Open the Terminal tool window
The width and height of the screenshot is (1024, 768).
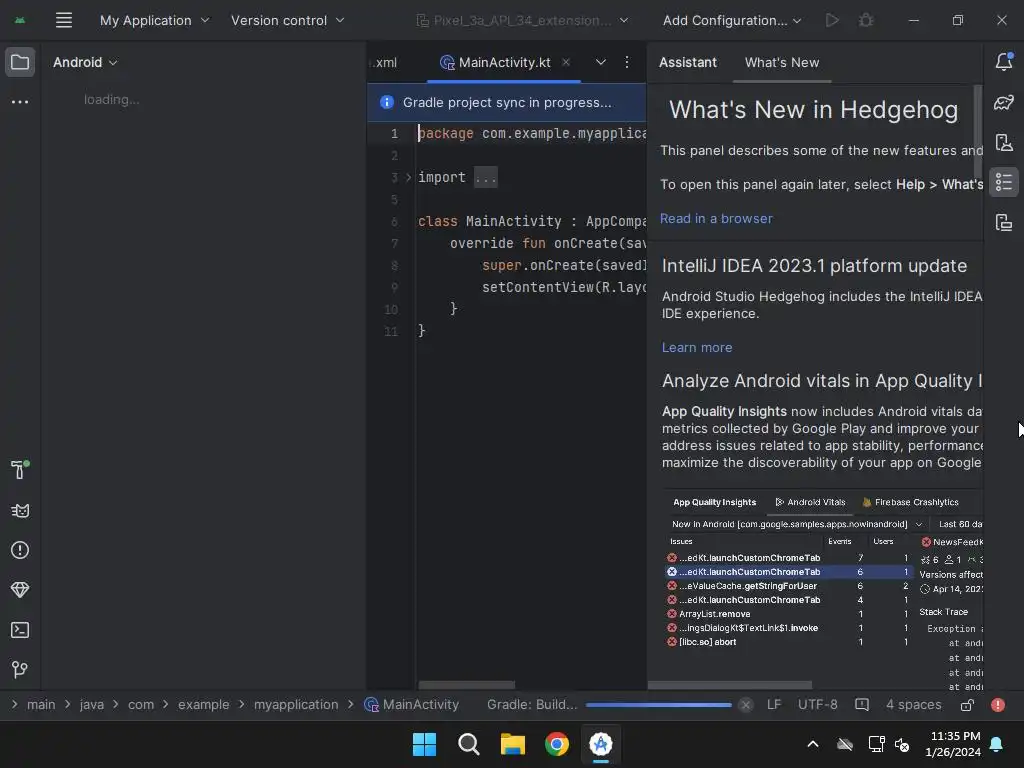[20, 630]
